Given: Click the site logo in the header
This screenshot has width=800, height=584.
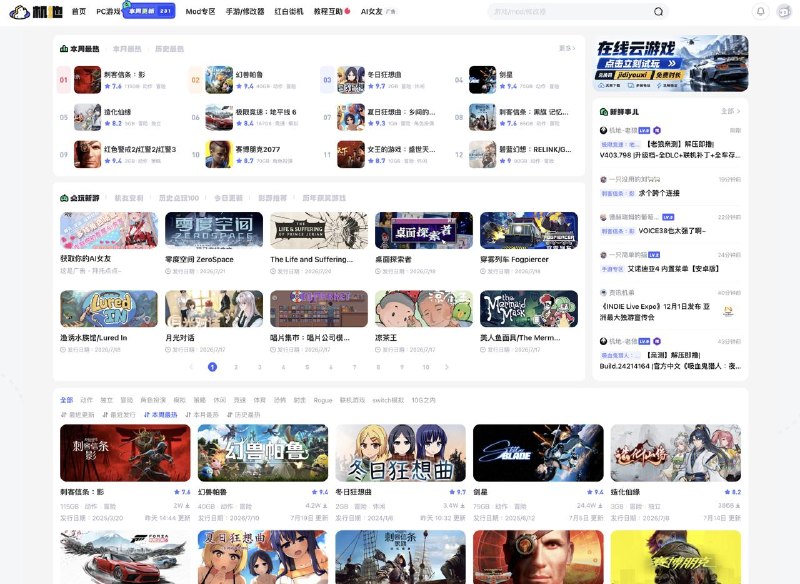Looking at the screenshot, I should pos(36,11).
